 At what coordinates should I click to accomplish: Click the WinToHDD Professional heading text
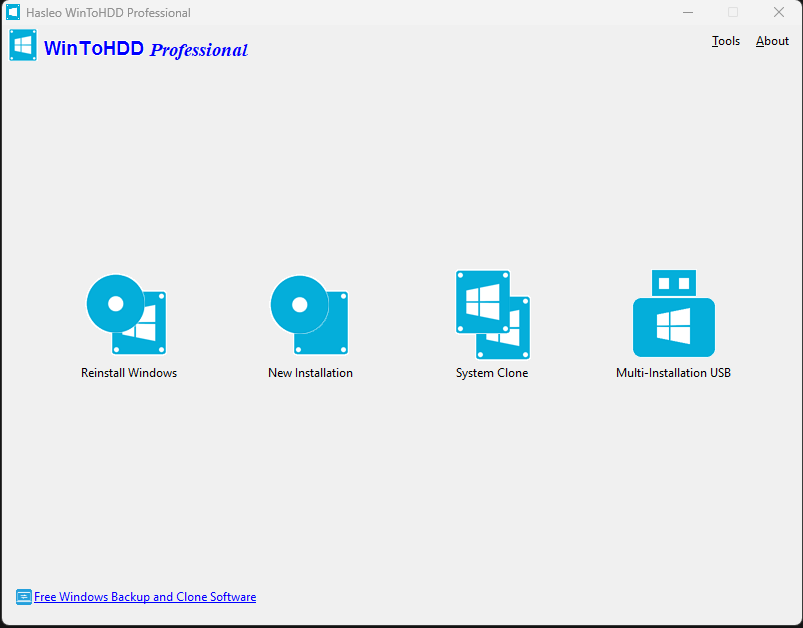point(146,49)
